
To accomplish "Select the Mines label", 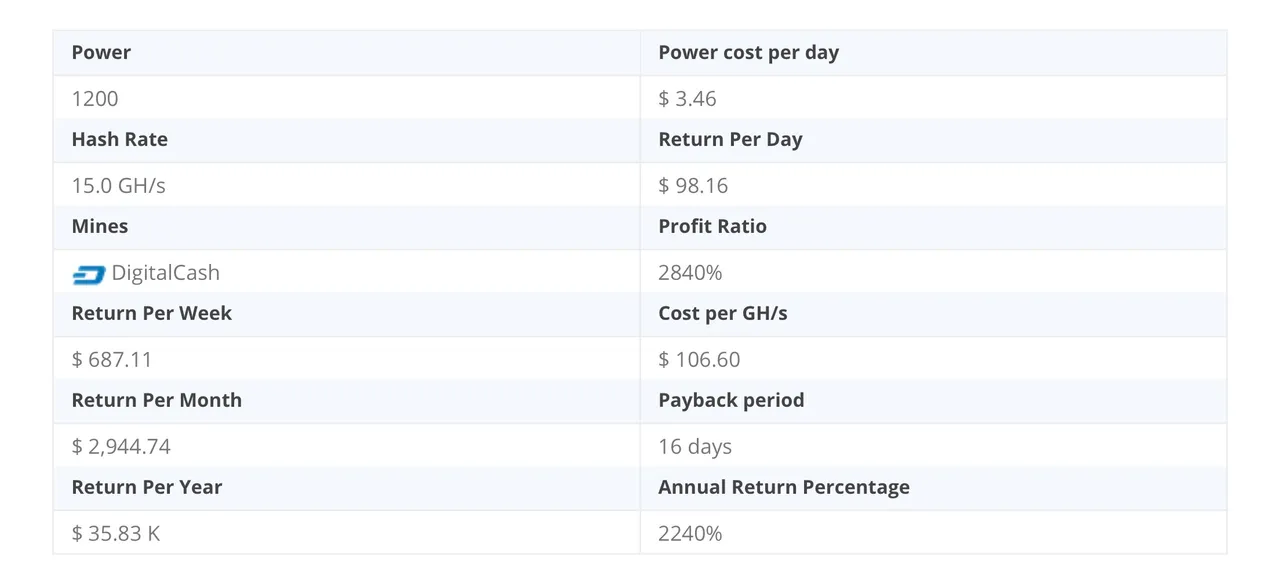I will point(100,226).
